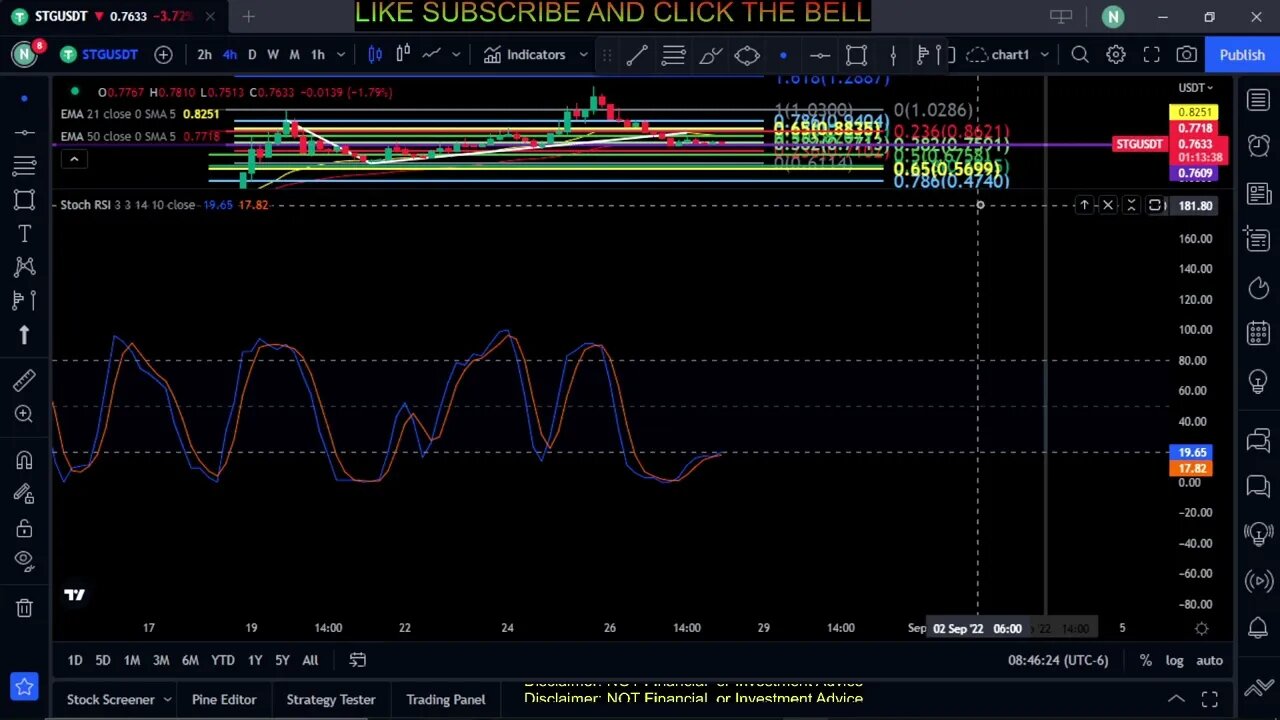Collapse the Stoch RSI pane
Image resolution: width=1280 pixels, height=720 pixels.
coord(1131,205)
